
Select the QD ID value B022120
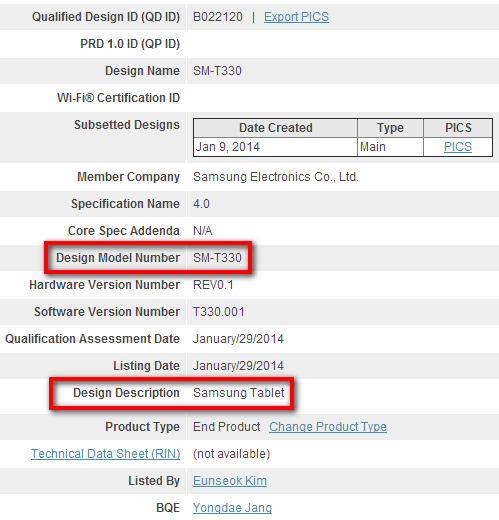point(218,17)
